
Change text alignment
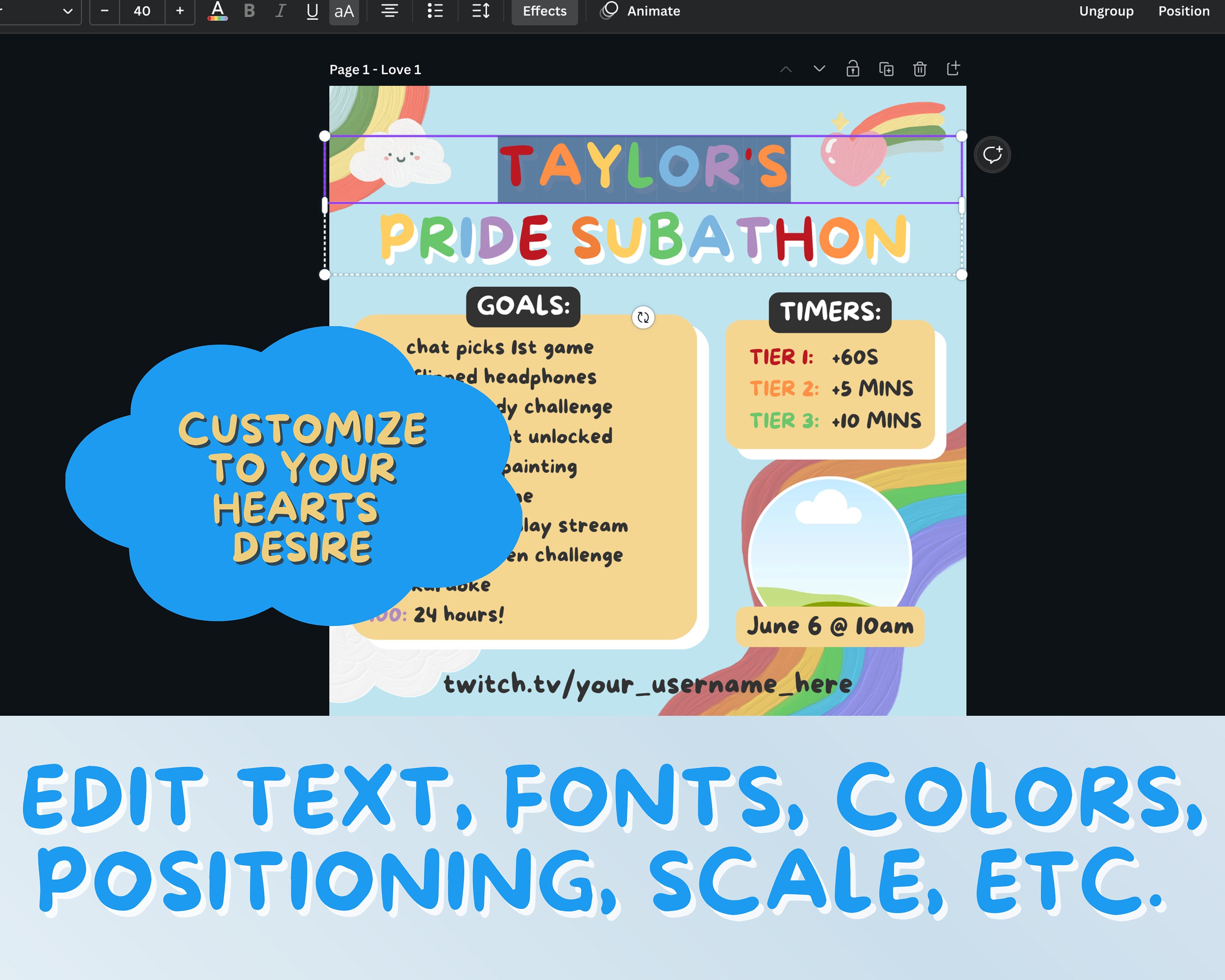389,11
